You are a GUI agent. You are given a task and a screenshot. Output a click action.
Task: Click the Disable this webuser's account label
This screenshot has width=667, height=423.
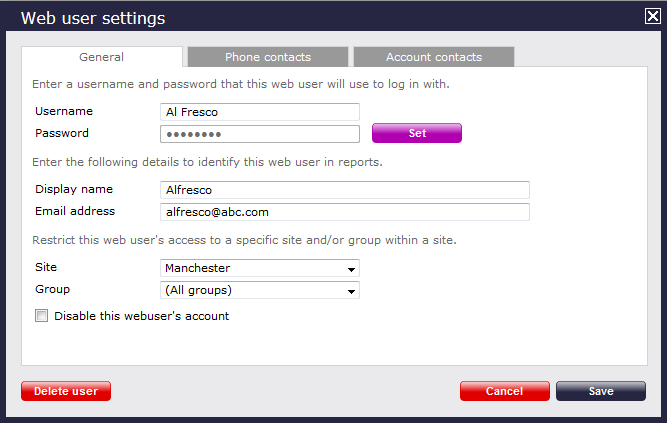click(x=141, y=316)
